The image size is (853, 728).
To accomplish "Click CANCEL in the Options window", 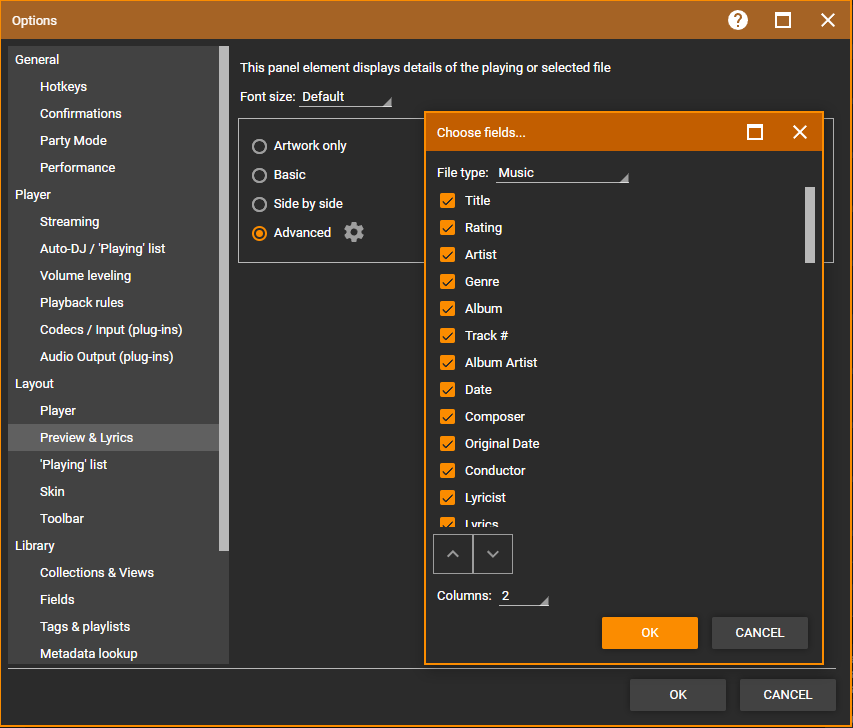I will (788, 695).
